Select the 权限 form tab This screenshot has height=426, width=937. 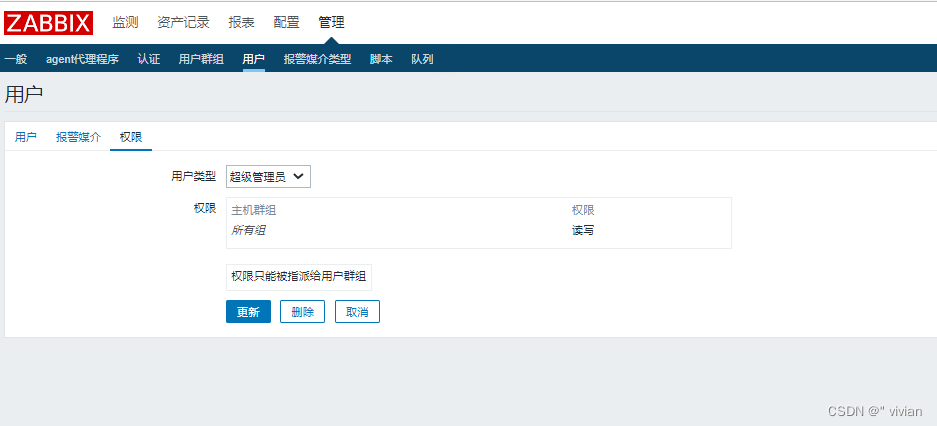coord(131,137)
